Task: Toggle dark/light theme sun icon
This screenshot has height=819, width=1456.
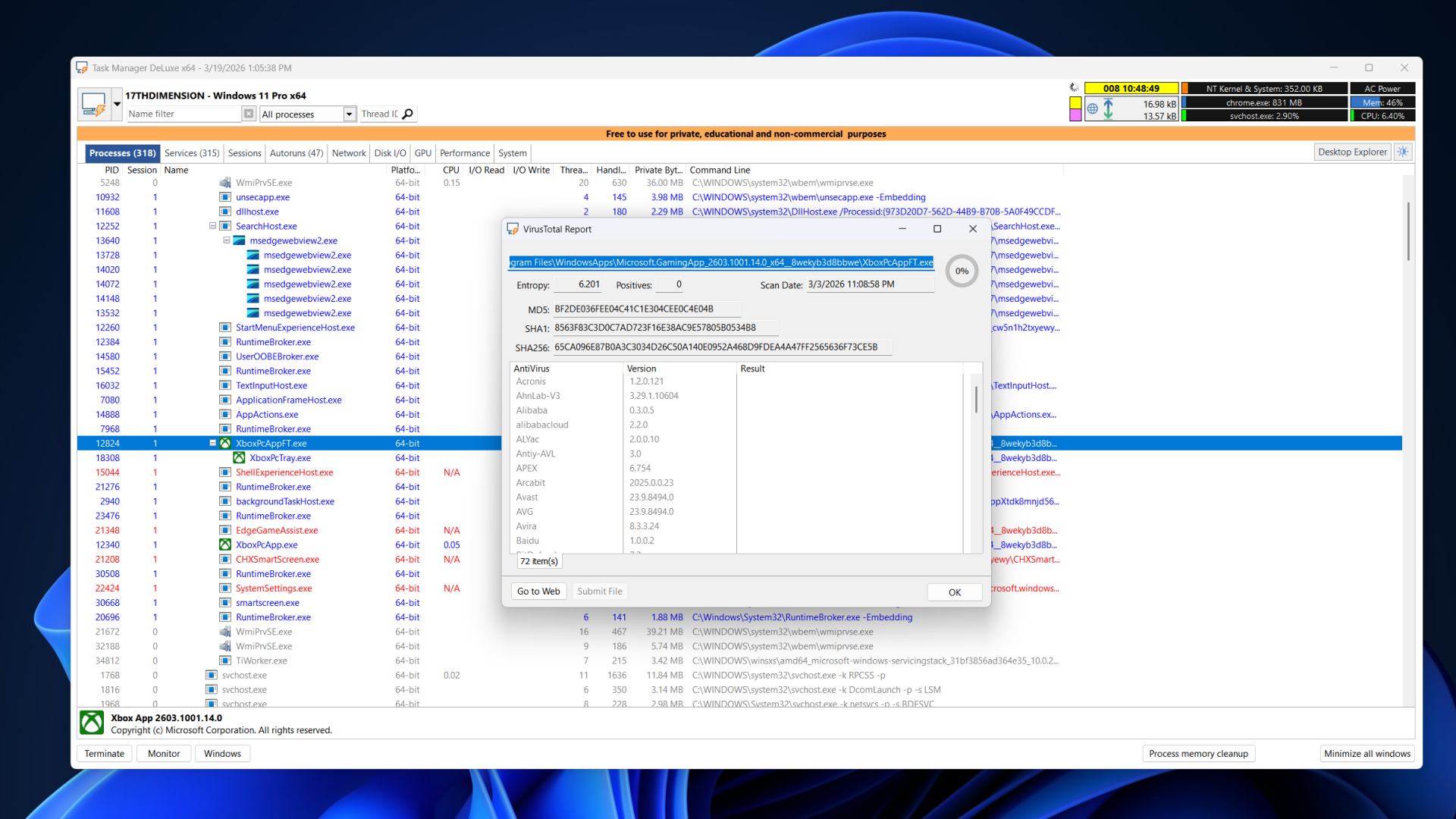Action: pos(1403,152)
